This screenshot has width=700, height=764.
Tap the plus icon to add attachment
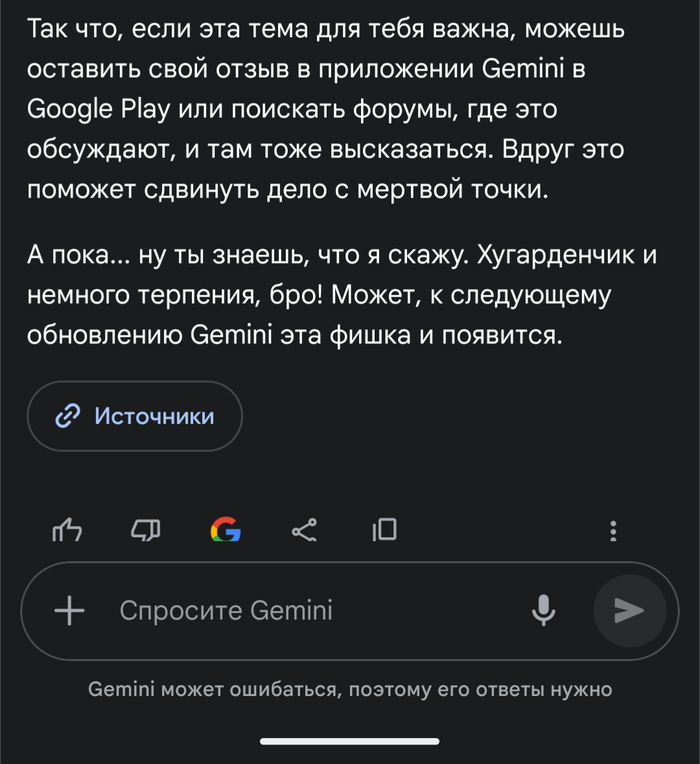point(69,610)
